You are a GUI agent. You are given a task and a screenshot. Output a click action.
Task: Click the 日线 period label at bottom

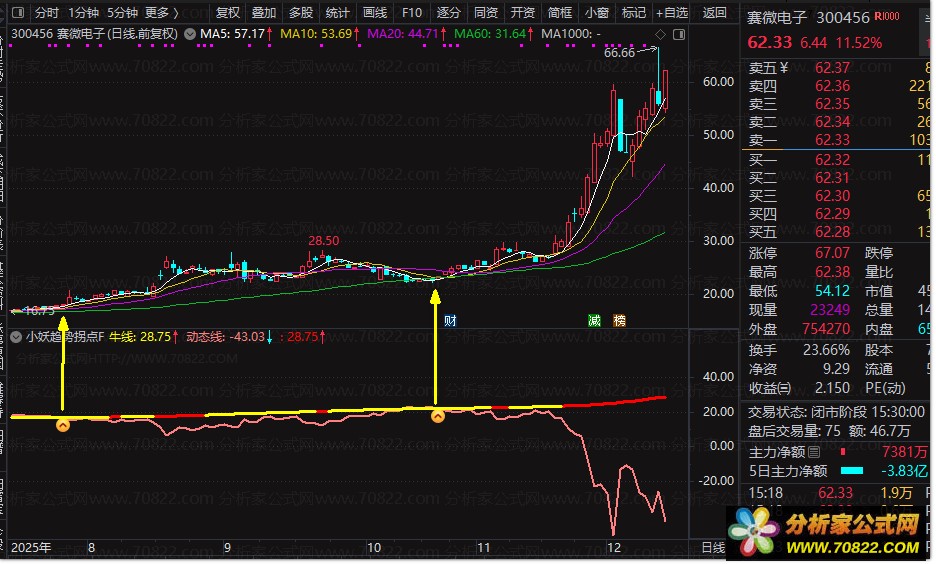(713, 547)
